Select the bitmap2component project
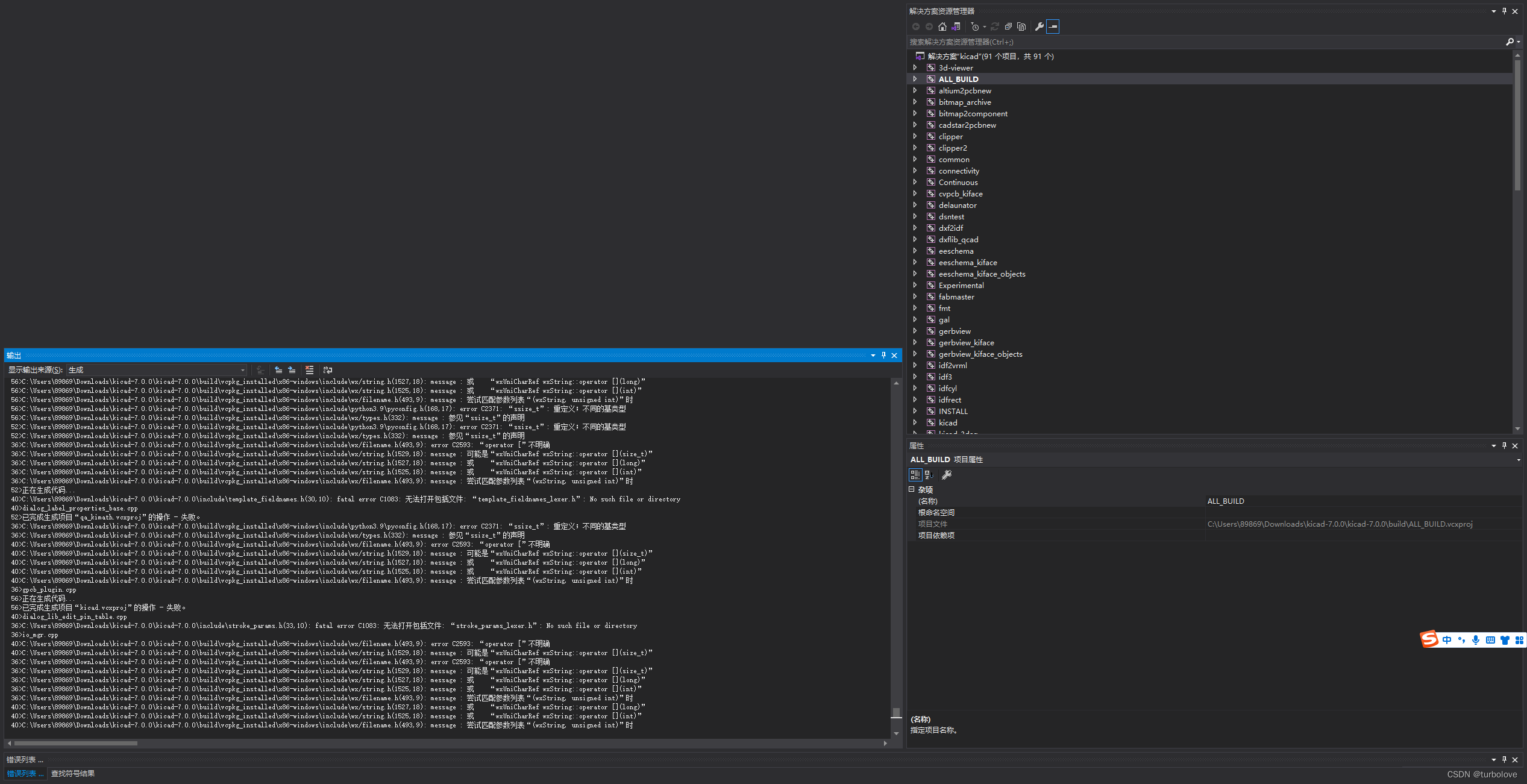This screenshot has height=784, width=1527. [x=973, y=113]
